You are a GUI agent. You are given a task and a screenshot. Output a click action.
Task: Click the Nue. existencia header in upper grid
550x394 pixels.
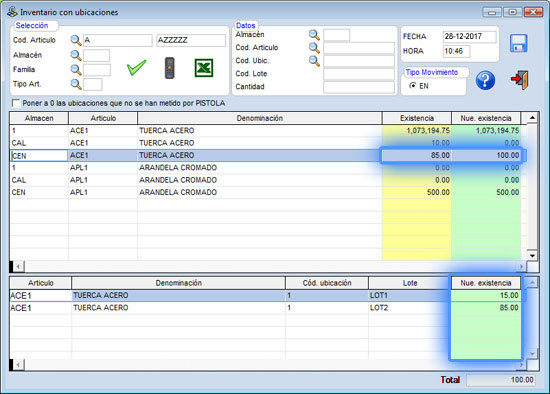coord(486,118)
